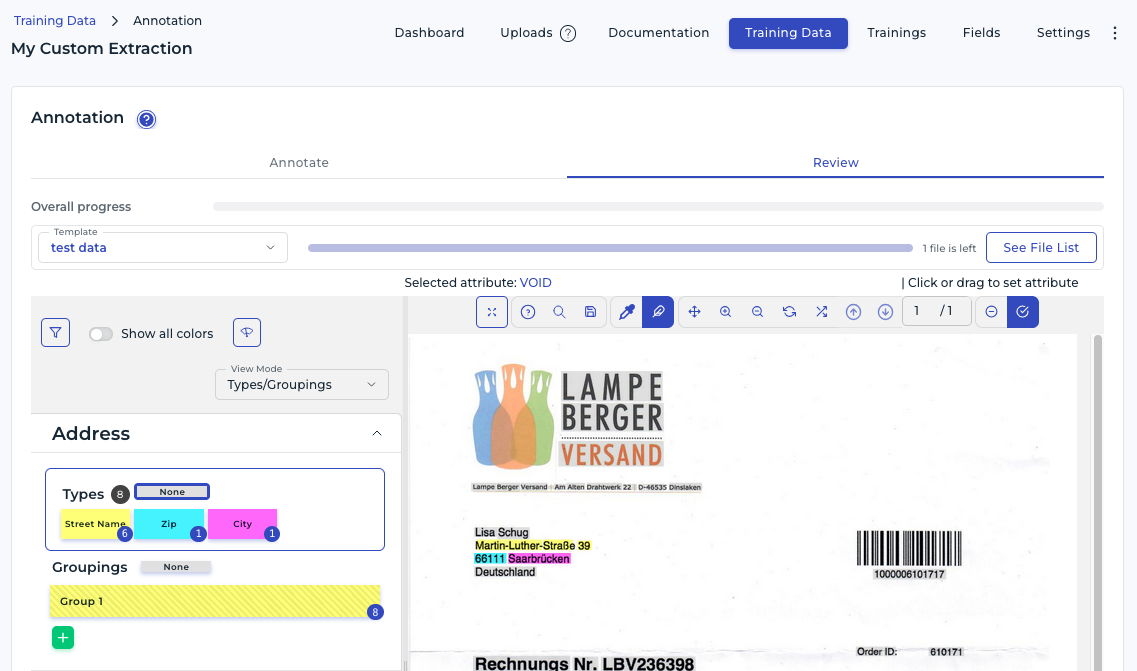Image resolution: width=1137 pixels, height=671 pixels.
Task: Click the Lampe Berger Versand logo
Action: coord(568,415)
